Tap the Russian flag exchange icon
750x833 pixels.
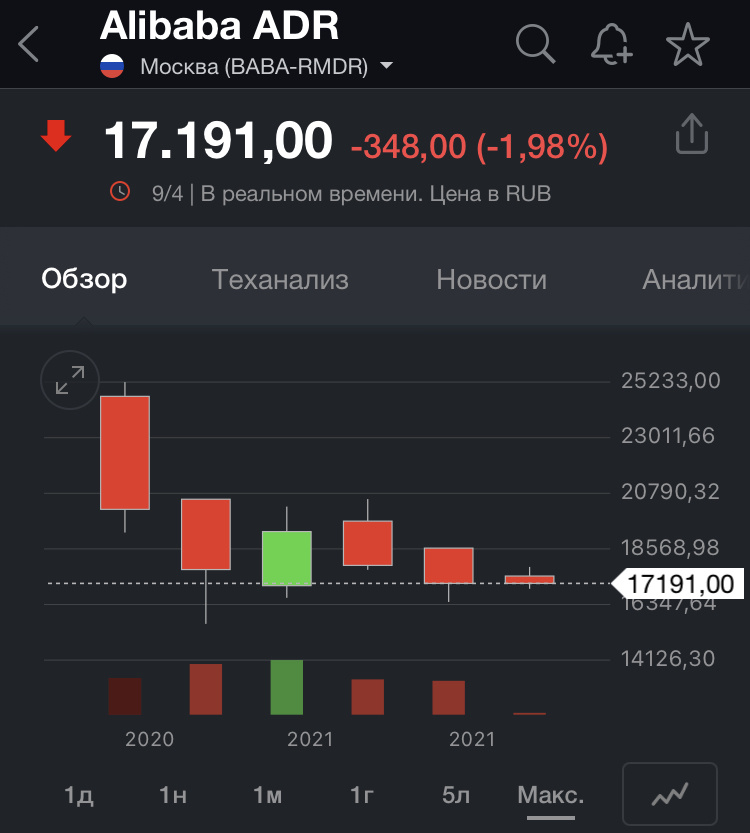point(112,66)
